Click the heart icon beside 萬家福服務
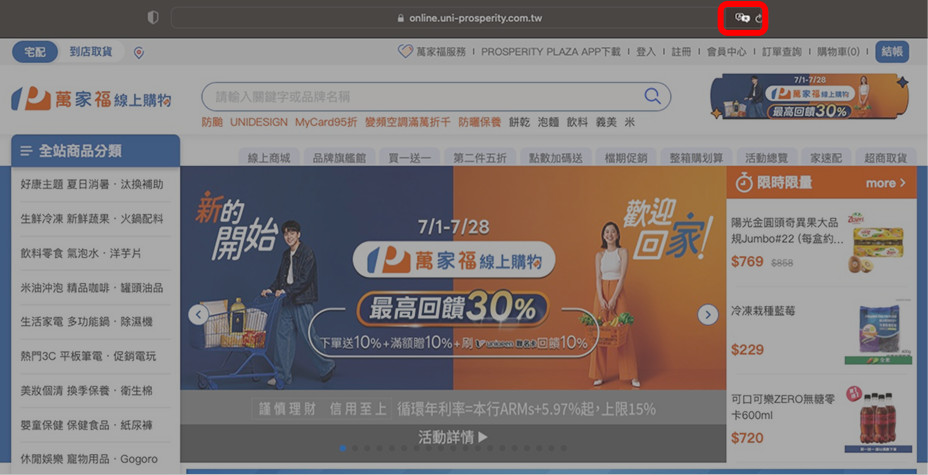The width and height of the screenshot is (928, 475). 405,51
